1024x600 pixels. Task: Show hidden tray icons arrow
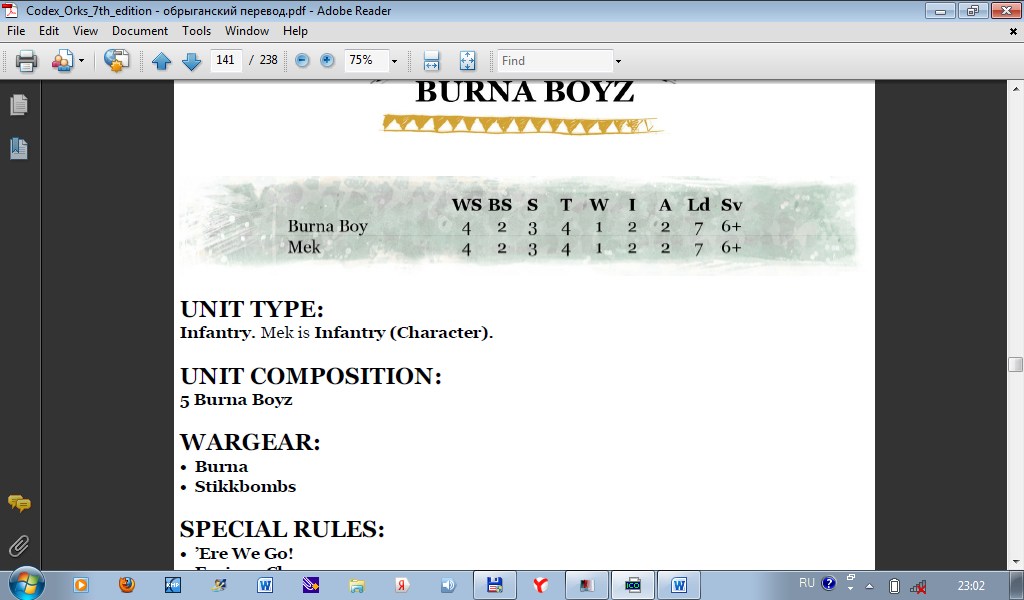coord(869,586)
